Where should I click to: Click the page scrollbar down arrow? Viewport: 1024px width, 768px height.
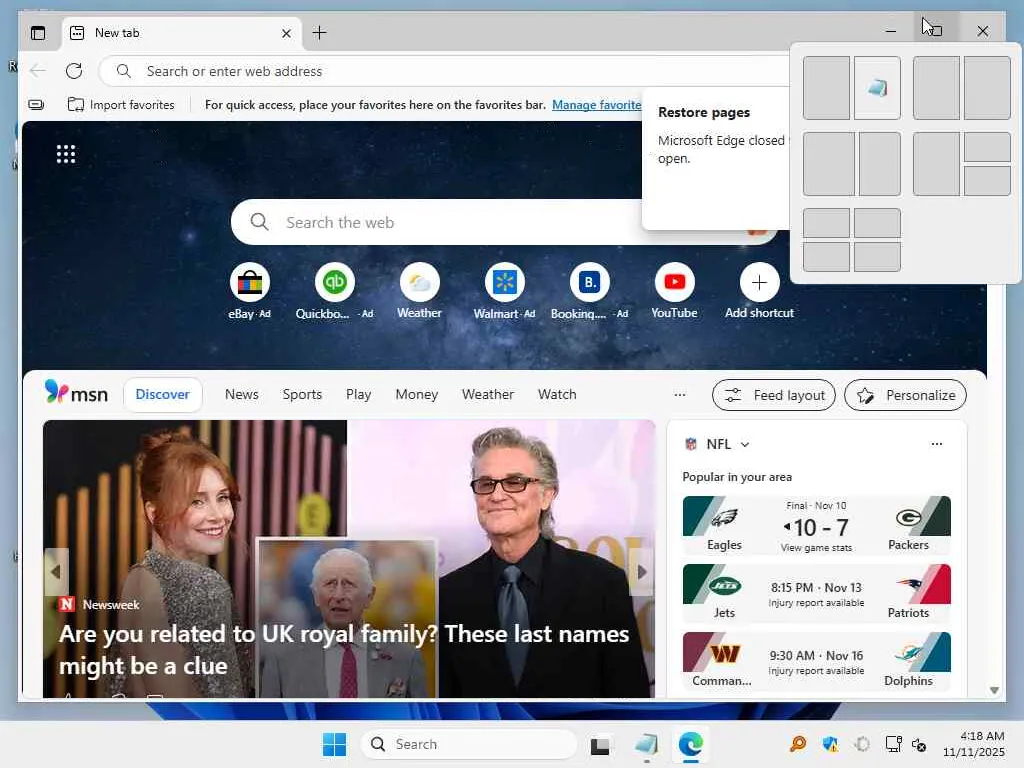pyautogui.click(x=994, y=690)
